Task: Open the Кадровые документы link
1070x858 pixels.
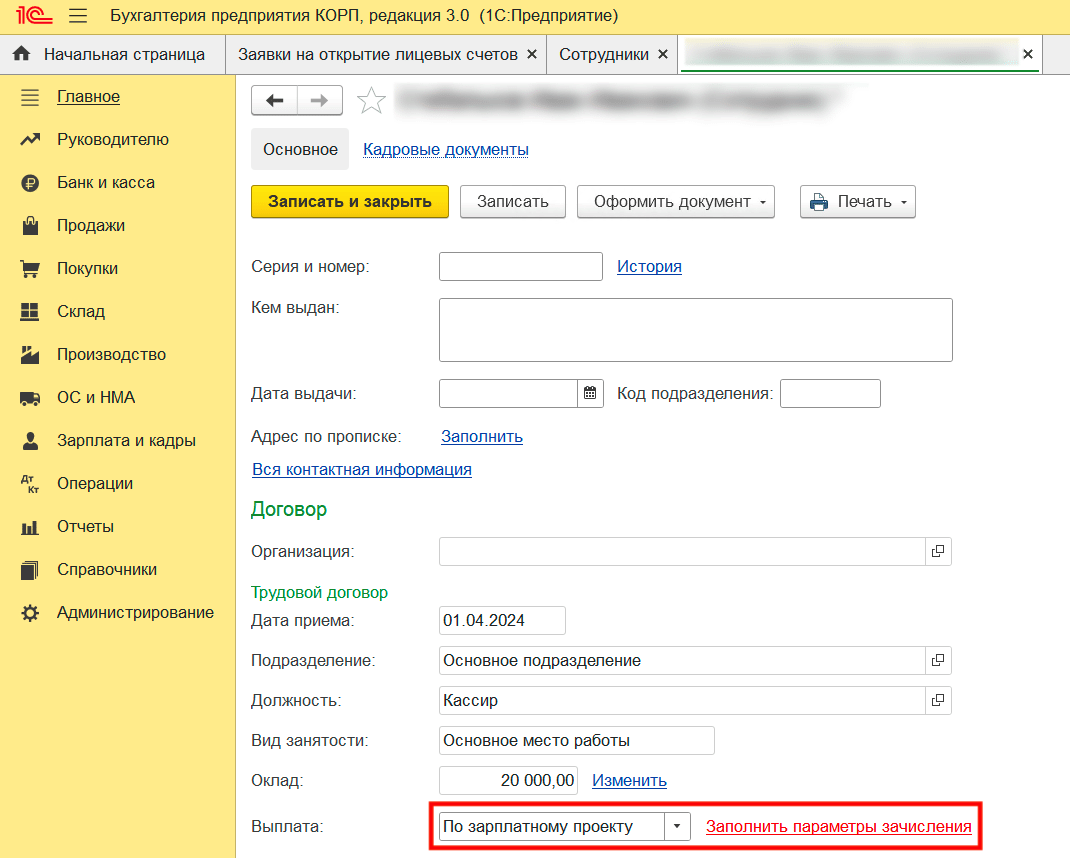Action: point(445,149)
